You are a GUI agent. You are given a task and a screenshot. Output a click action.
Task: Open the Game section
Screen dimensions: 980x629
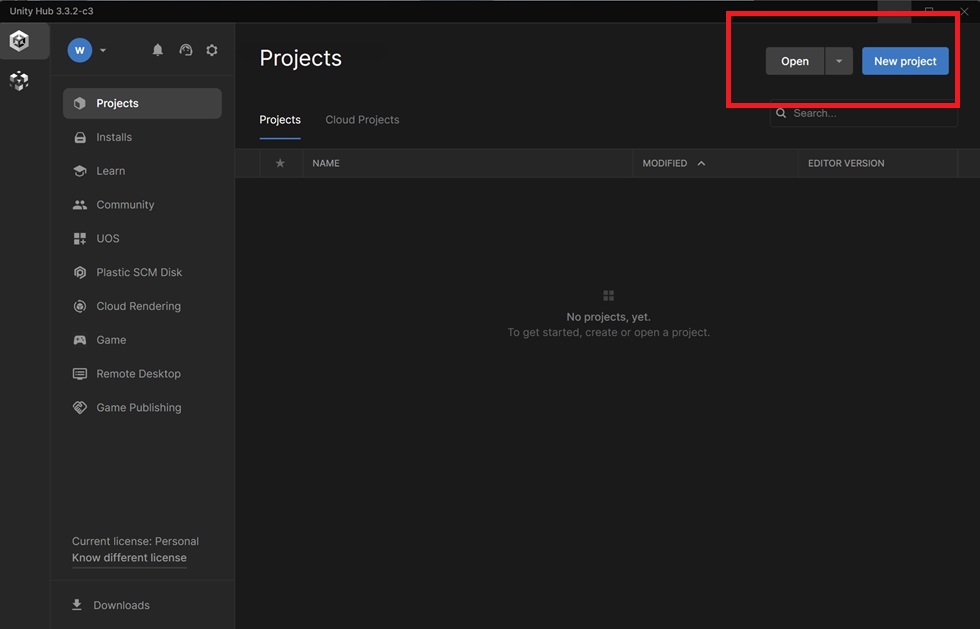pyautogui.click(x=142, y=340)
